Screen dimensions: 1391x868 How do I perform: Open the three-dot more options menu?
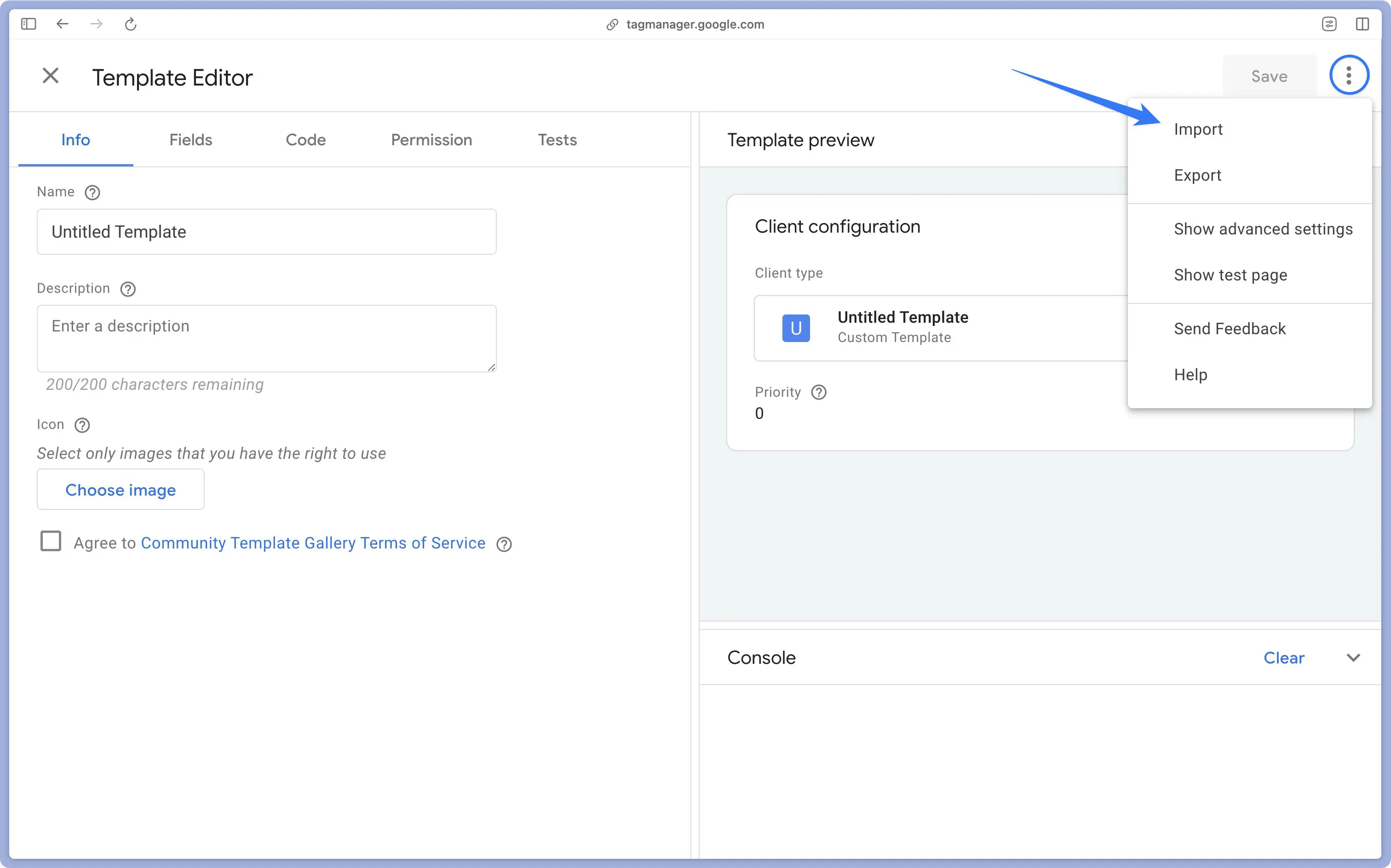pos(1349,75)
